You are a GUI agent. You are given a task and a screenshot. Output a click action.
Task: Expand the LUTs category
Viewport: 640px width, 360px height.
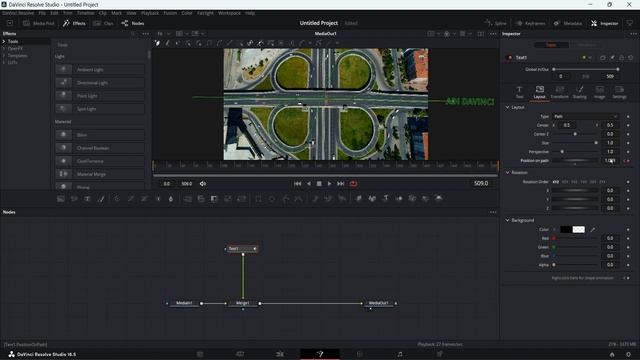tap(4, 62)
